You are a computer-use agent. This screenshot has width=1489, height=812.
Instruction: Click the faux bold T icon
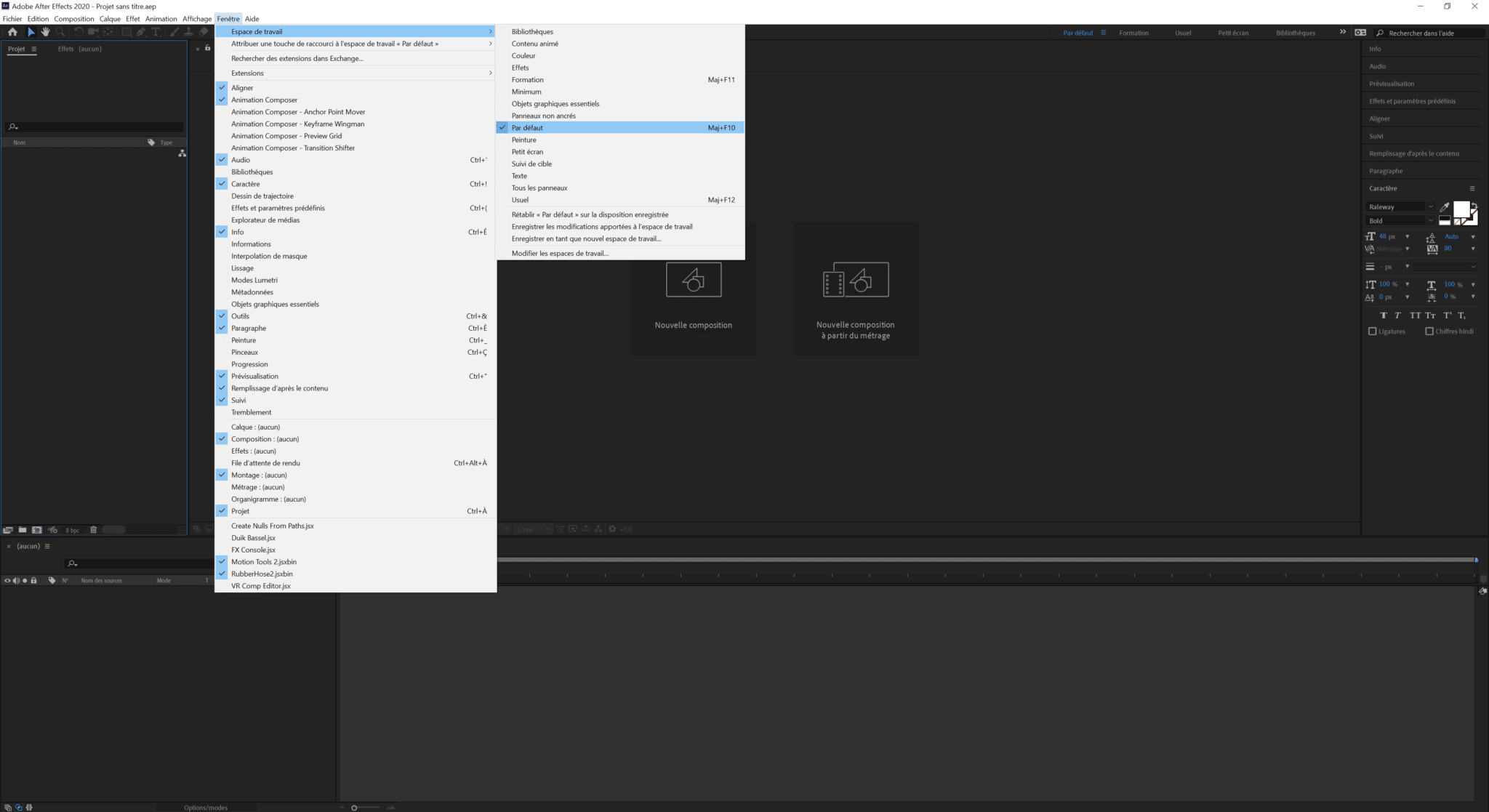click(x=1384, y=315)
